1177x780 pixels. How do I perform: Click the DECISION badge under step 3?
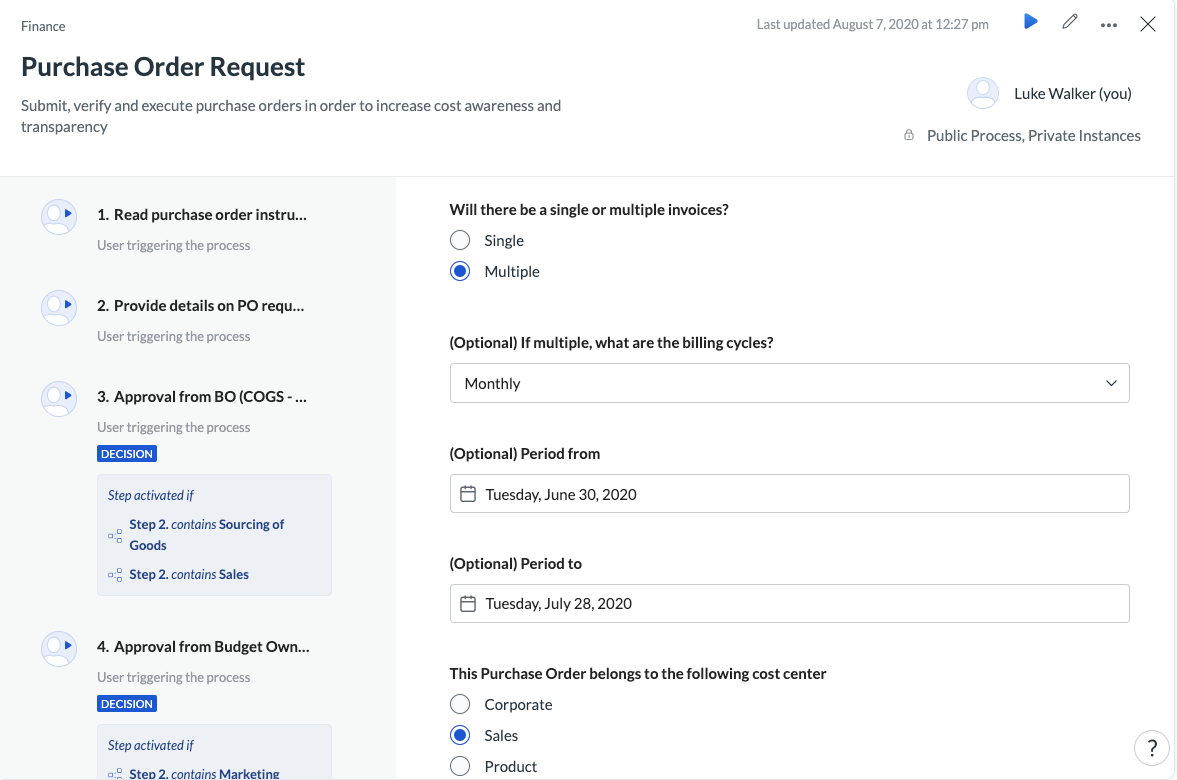pos(127,453)
